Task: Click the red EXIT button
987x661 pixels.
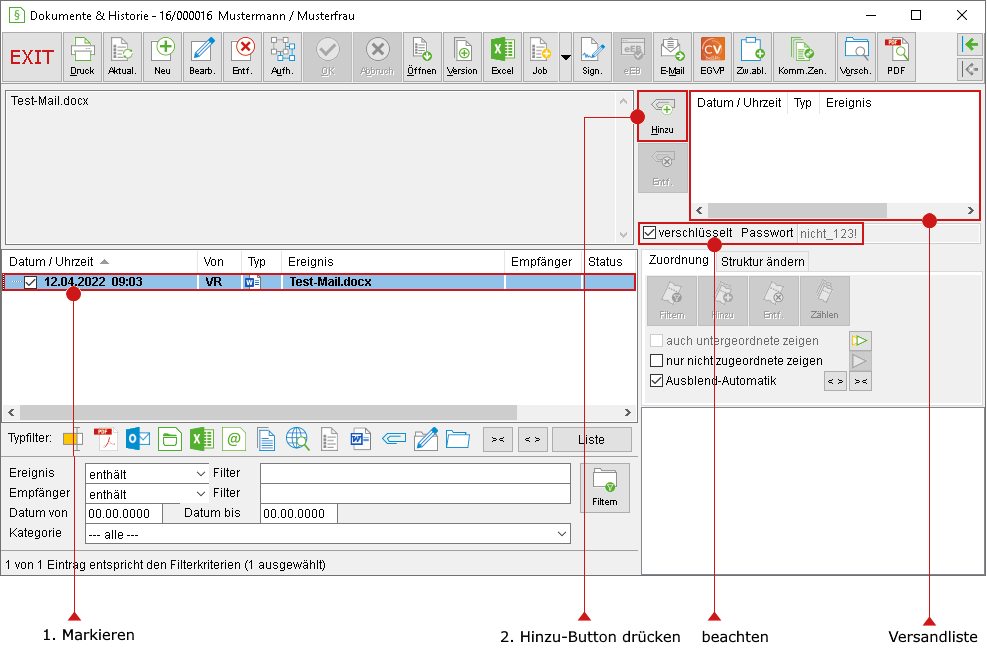Action: coord(32,57)
